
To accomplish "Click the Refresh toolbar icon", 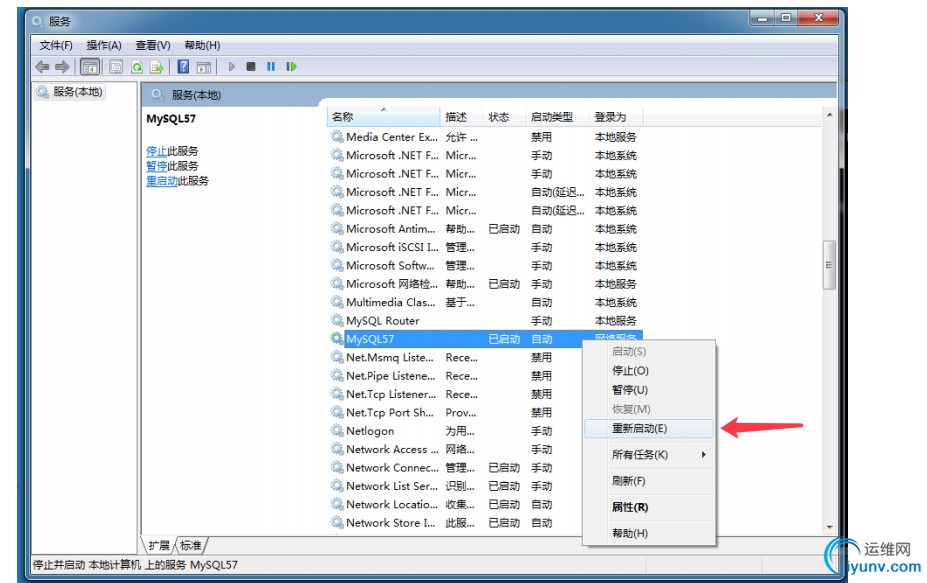I will click(137, 67).
